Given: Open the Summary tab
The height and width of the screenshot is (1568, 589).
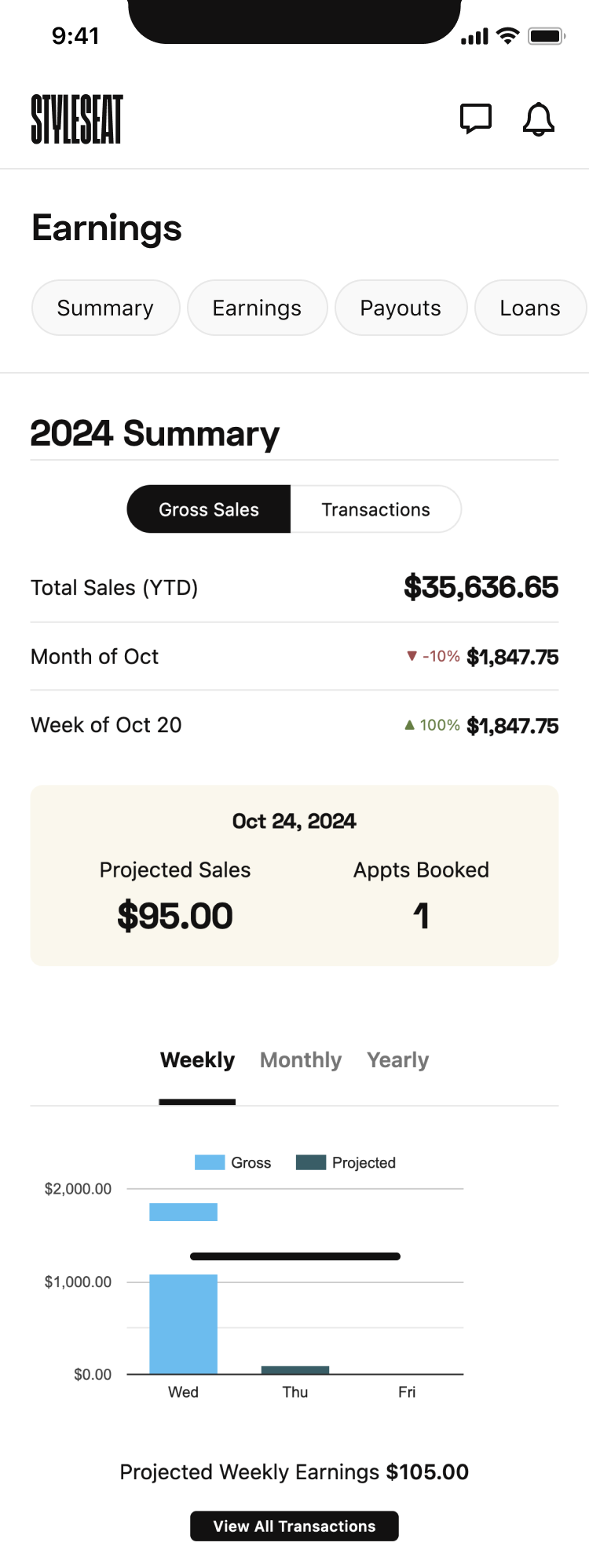Looking at the screenshot, I should pyautogui.click(x=105, y=308).
